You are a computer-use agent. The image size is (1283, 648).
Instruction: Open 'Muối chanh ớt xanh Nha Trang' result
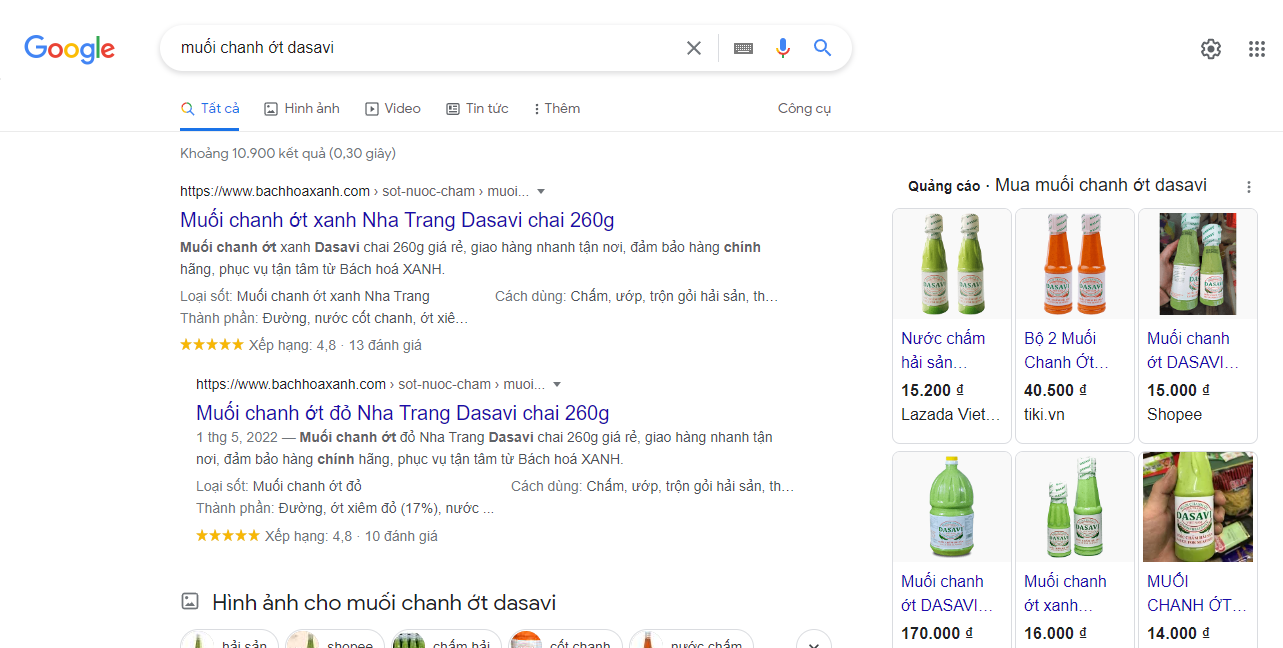397,220
